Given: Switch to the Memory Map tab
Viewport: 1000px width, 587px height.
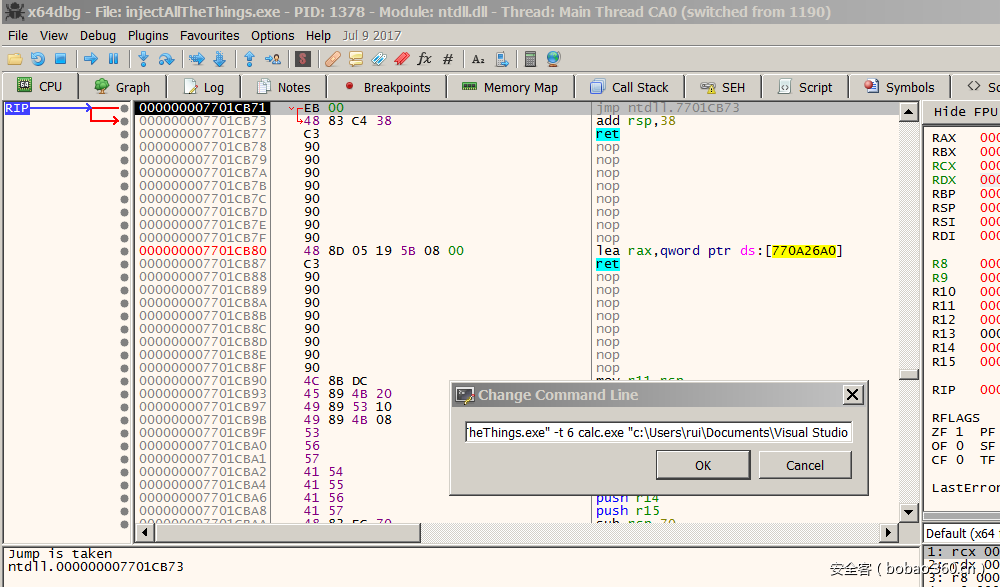Looking at the screenshot, I should click(x=510, y=87).
